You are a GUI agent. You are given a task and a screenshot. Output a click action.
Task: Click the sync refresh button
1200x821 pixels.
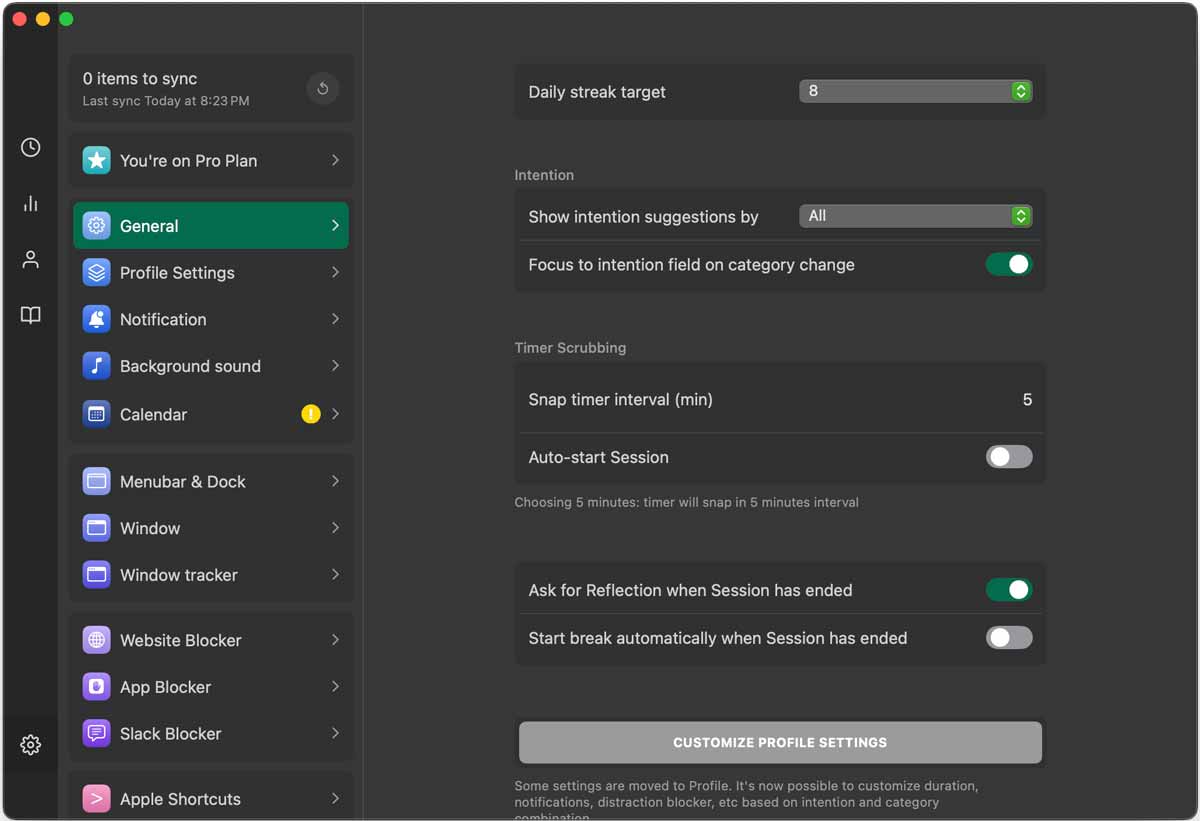point(322,88)
